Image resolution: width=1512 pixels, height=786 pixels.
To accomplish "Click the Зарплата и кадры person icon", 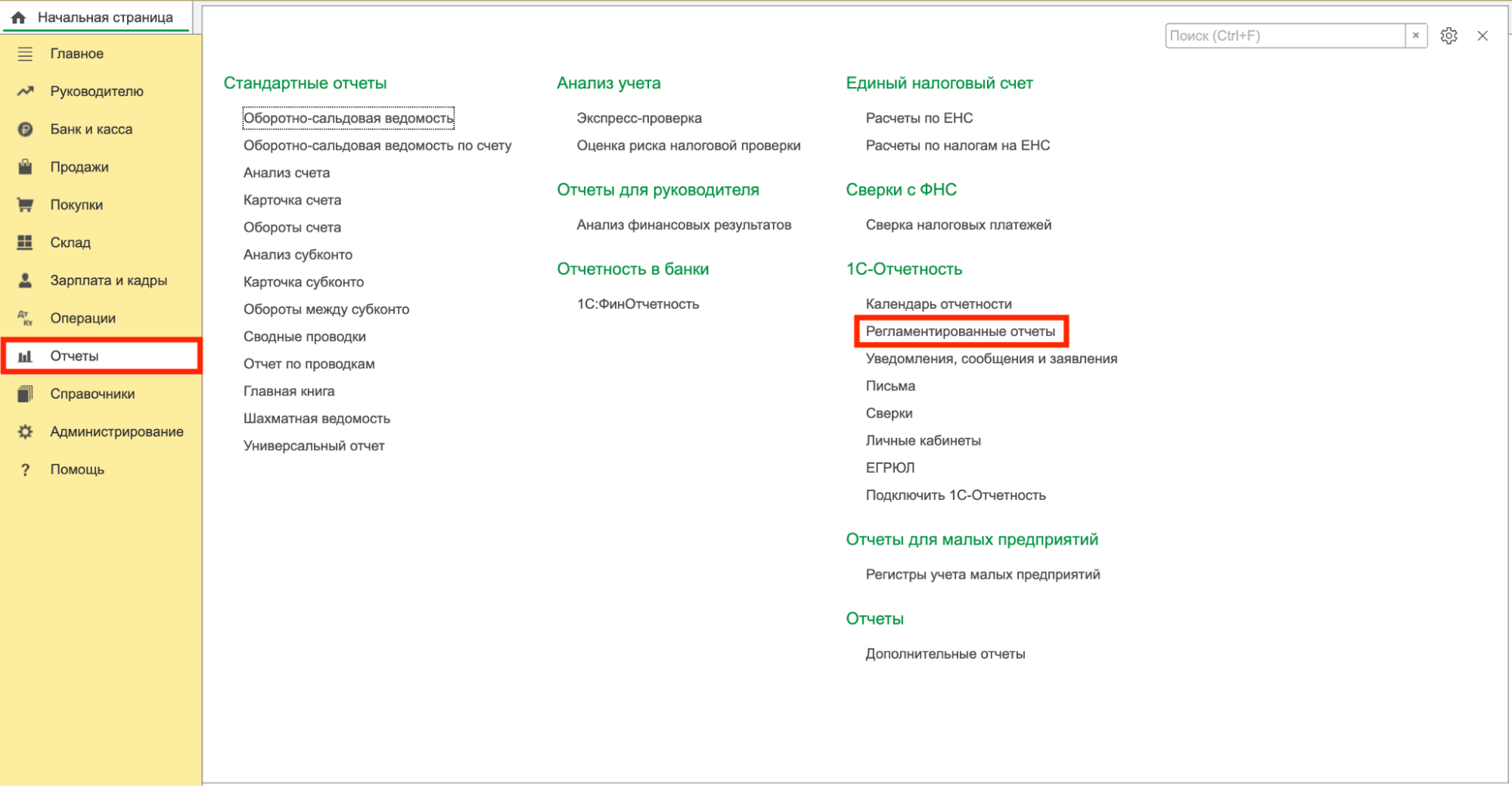I will click(x=25, y=281).
